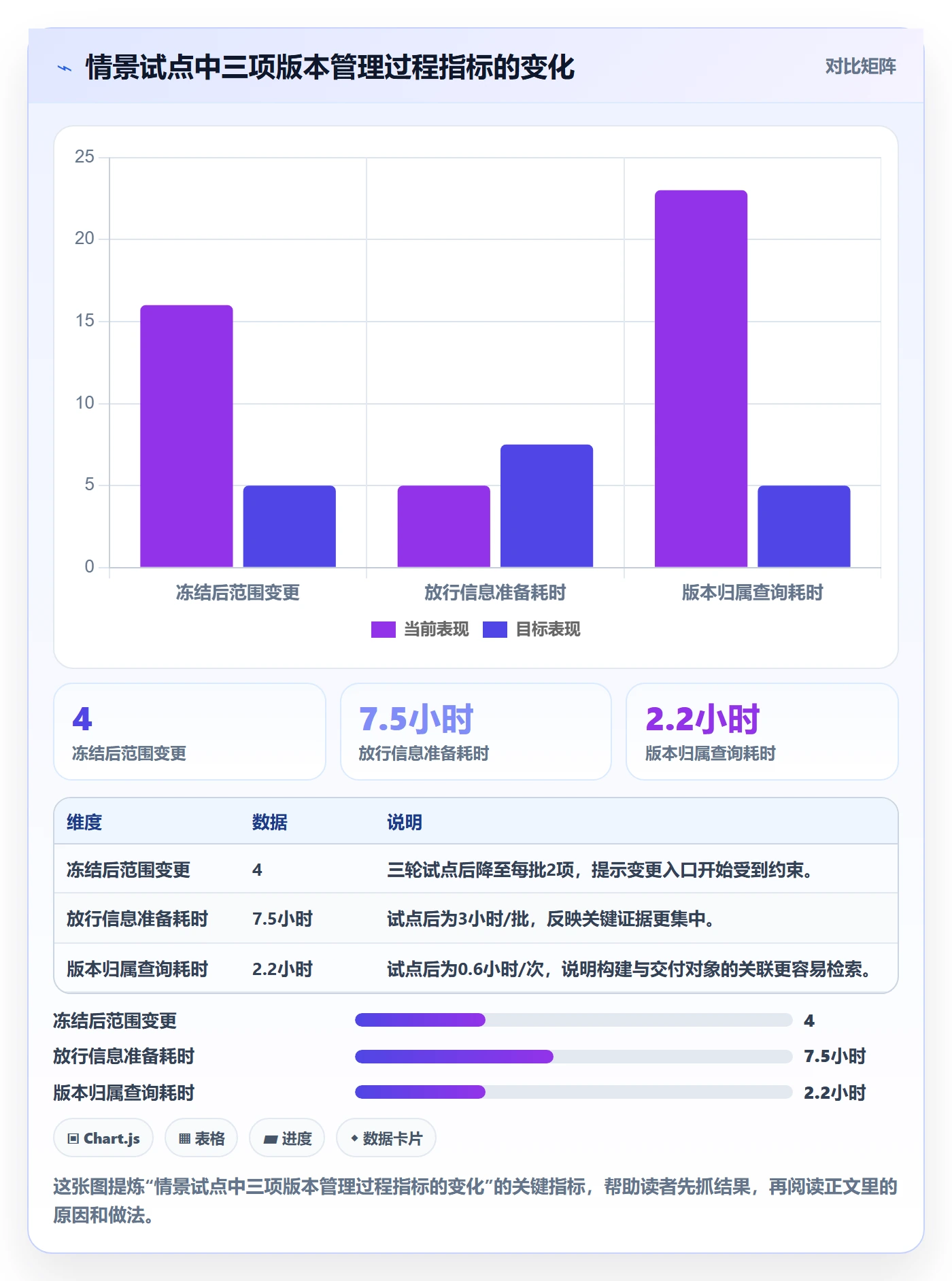Toggle the 当前表现 legend swatch

point(383,630)
